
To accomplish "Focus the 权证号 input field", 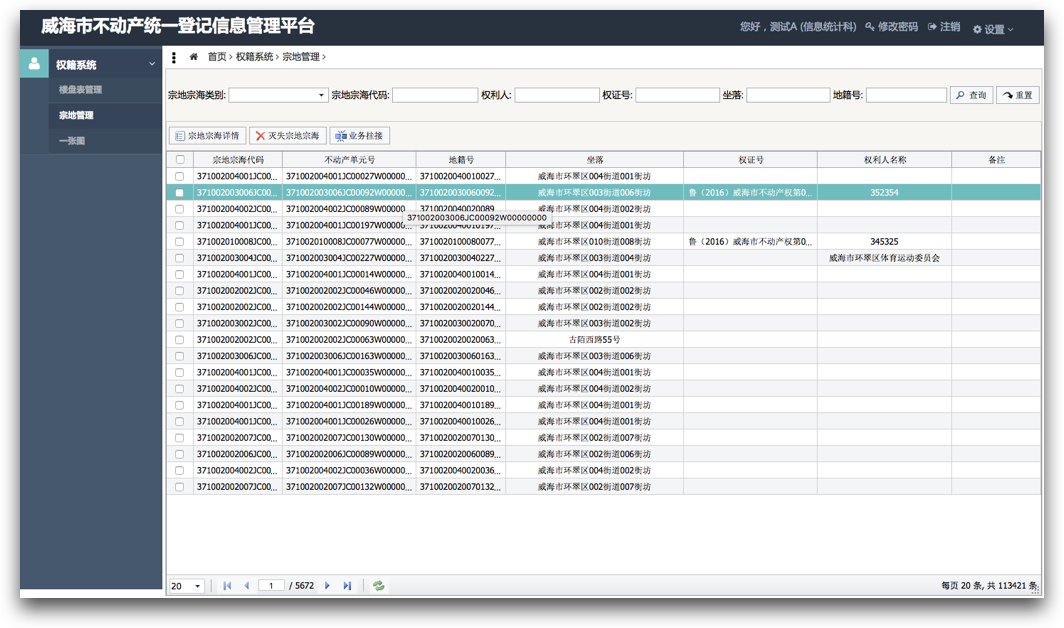I will click(677, 95).
